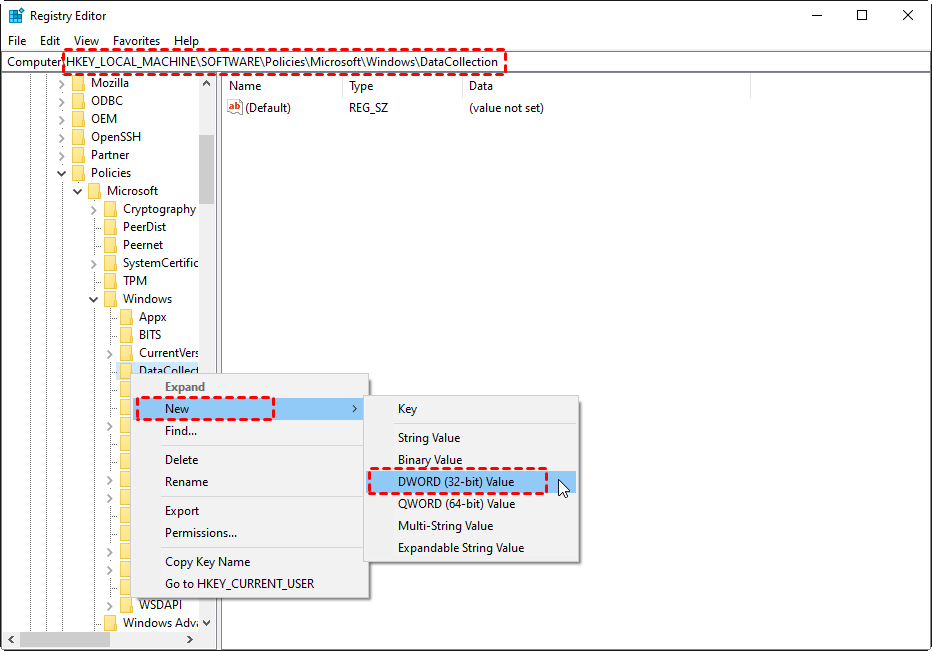Expand the Cryptography key
Viewport: 932px width, 651px height.
pyautogui.click(x=93, y=208)
